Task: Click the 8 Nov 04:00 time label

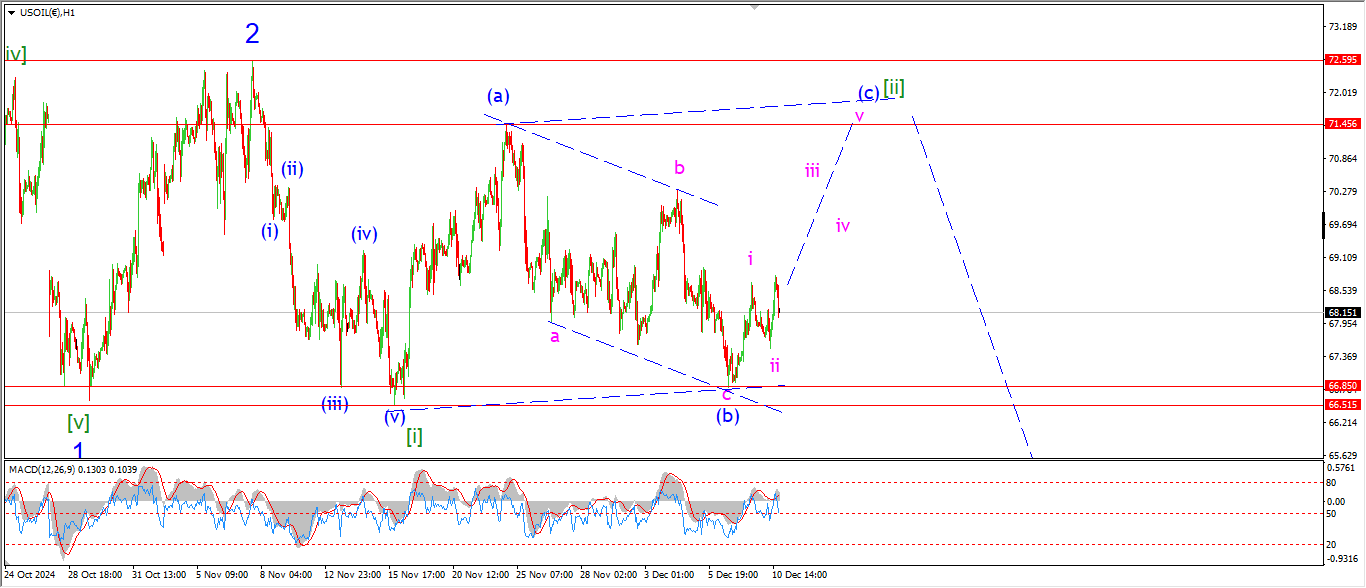Action: coord(286,576)
